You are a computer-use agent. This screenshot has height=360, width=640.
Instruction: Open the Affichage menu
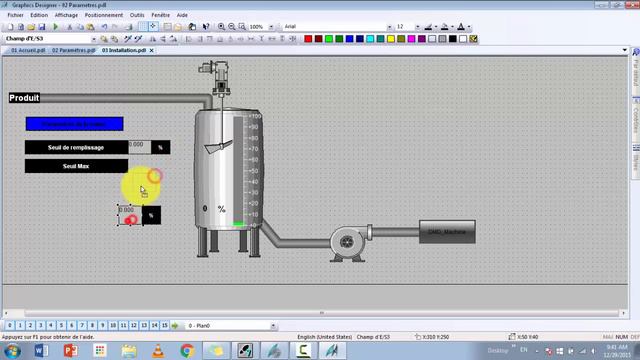coord(66,15)
